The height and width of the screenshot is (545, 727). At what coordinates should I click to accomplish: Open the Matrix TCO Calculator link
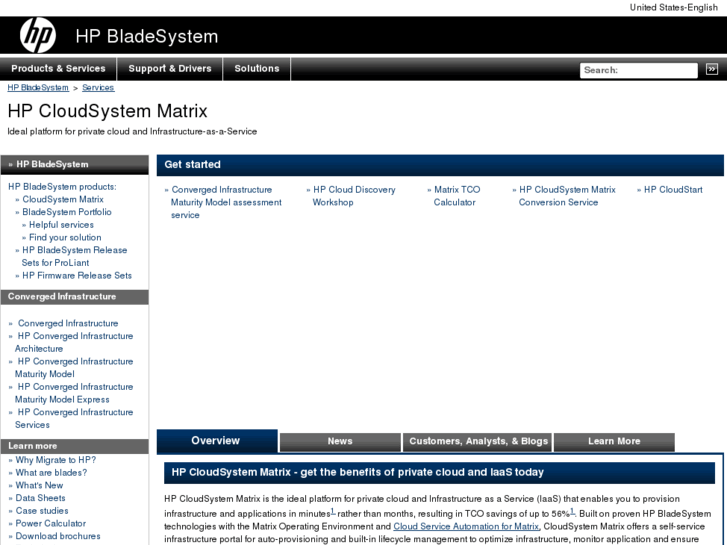pos(455,196)
